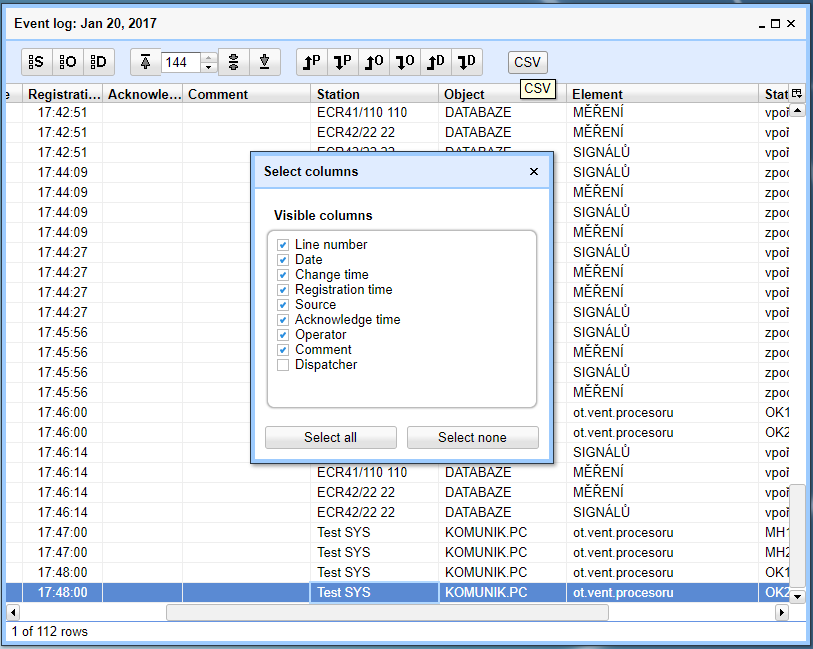Sort by the Station column header
Viewport: 813px width, 649px height.
[x=374, y=94]
